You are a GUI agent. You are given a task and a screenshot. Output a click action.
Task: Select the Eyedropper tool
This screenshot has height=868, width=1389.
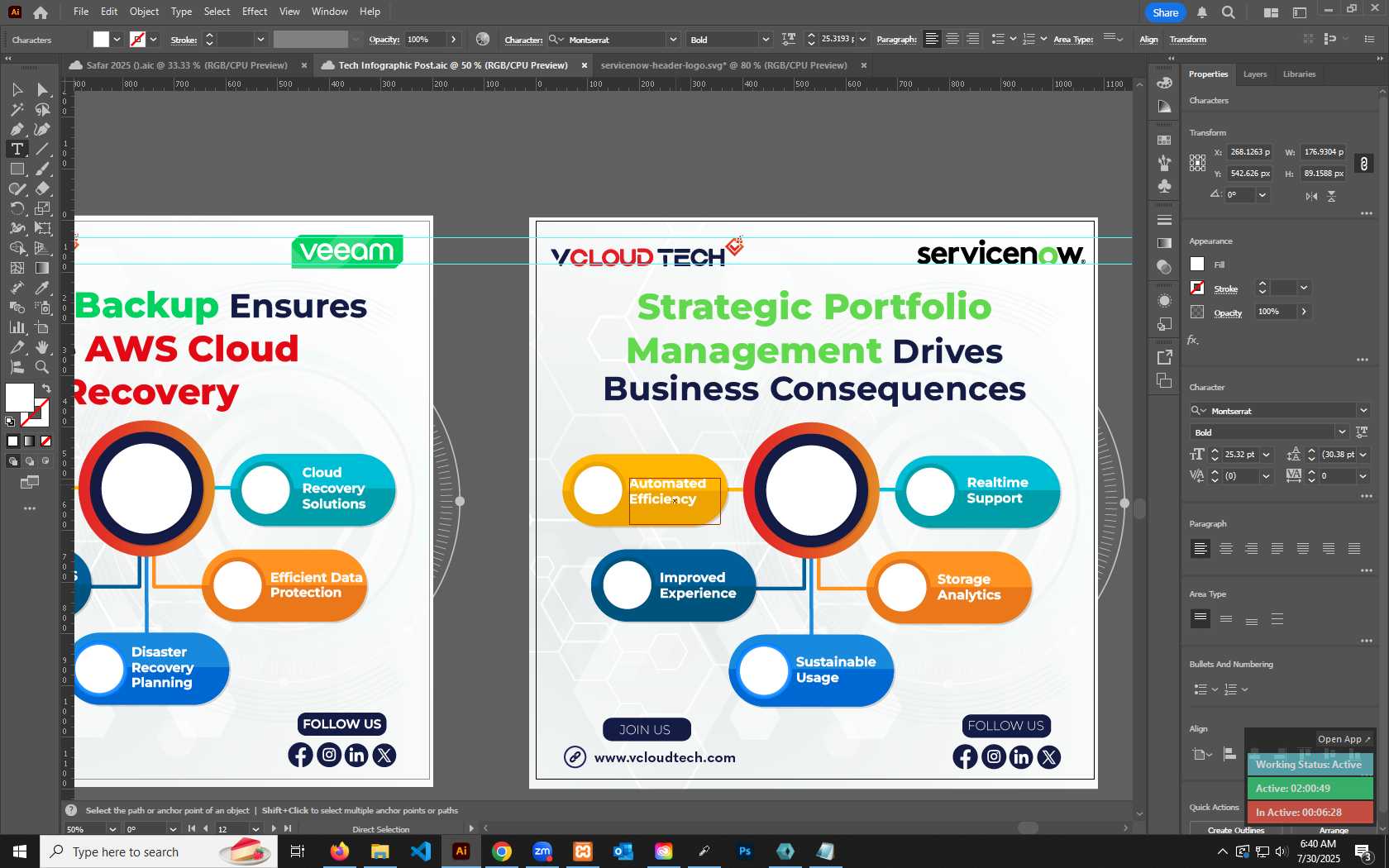pos(42,288)
